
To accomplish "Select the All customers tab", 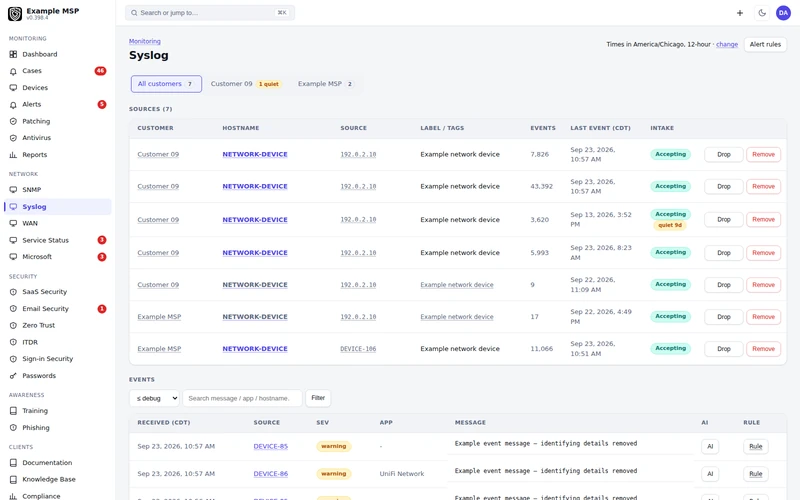I will (x=166, y=84).
